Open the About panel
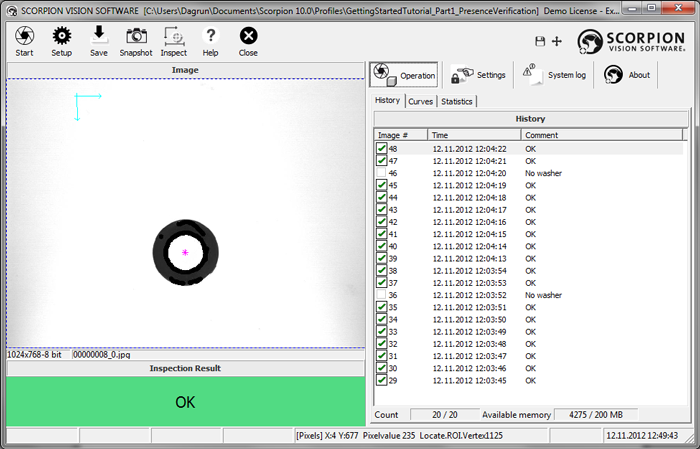This screenshot has height=449, width=700. 628,75
